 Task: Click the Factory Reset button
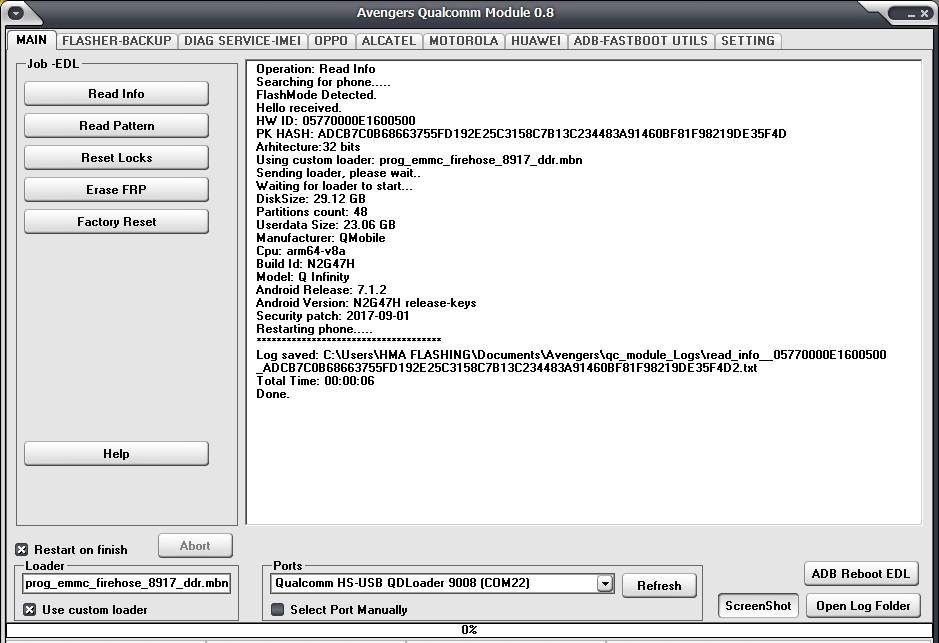(x=116, y=222)
